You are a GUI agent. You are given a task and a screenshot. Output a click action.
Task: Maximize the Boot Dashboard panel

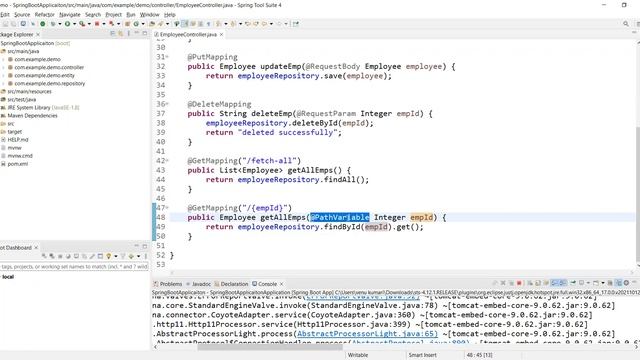pos(144,246)
